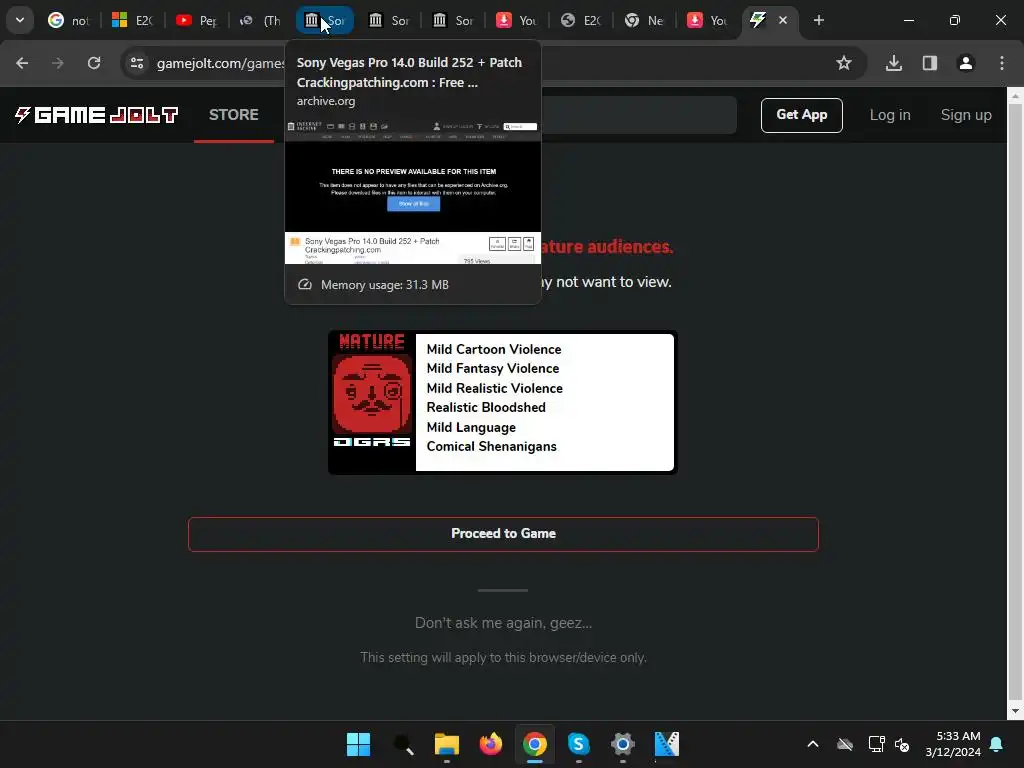Switch to the Microsoft E2C tab

click(132, 20)
